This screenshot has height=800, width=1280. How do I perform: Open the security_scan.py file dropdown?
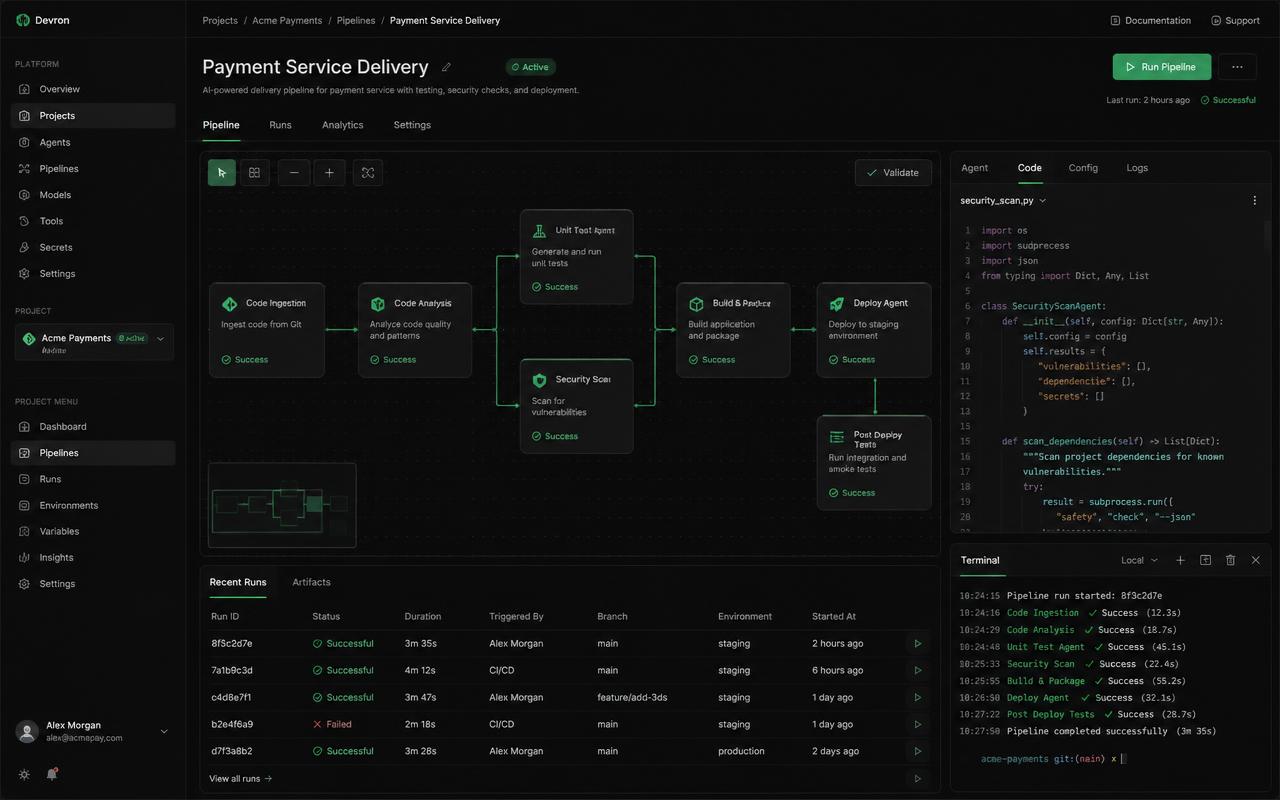[1003, 200]
